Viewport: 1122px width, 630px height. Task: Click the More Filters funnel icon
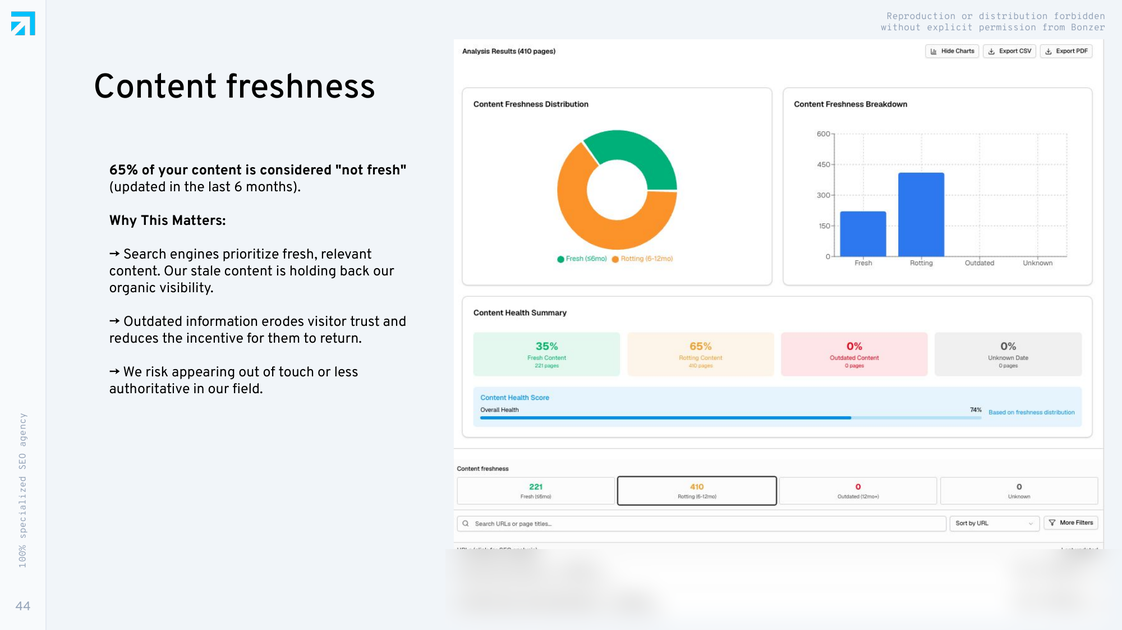click(x=1052, y=523)
